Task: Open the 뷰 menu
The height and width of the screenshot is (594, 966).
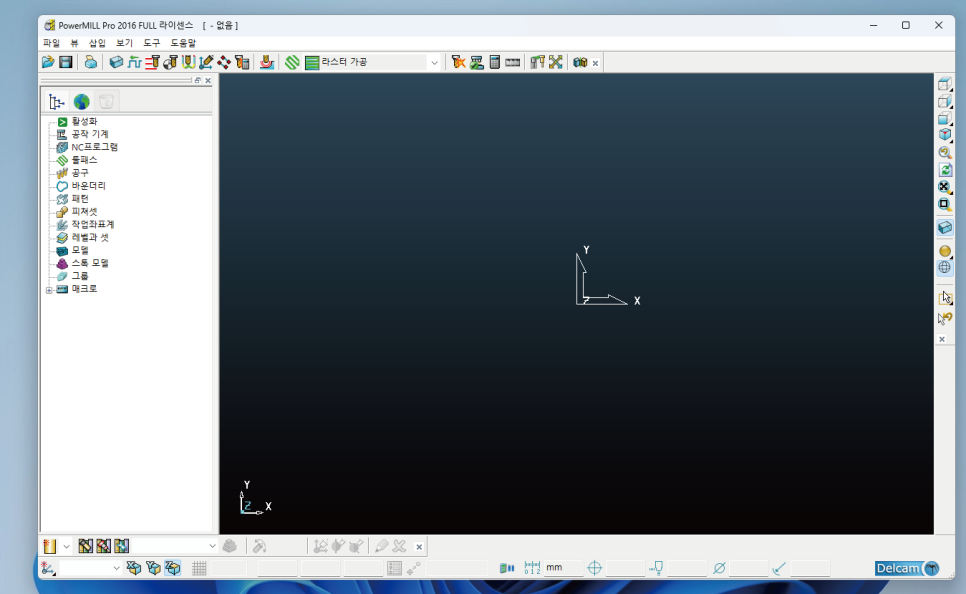Action: [x=74, y=43]
